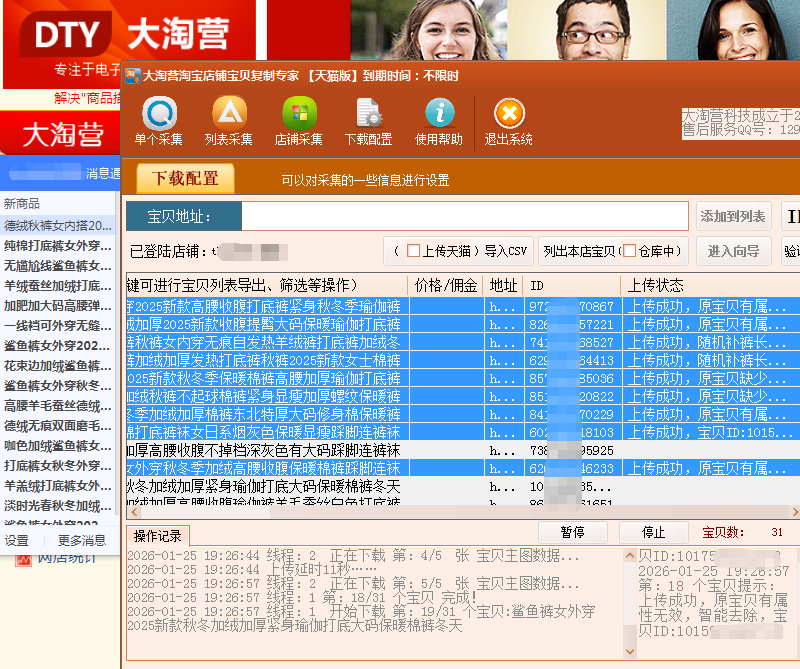Click the 价格/佣金 column header

coord(445,286)
